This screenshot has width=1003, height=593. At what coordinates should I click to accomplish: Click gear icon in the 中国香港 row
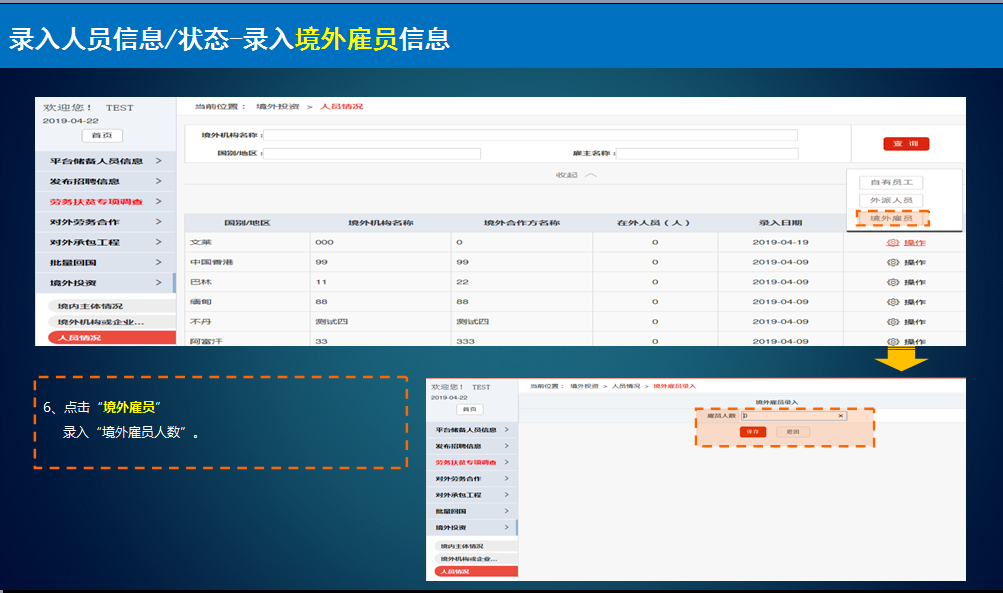coord(892,262)
